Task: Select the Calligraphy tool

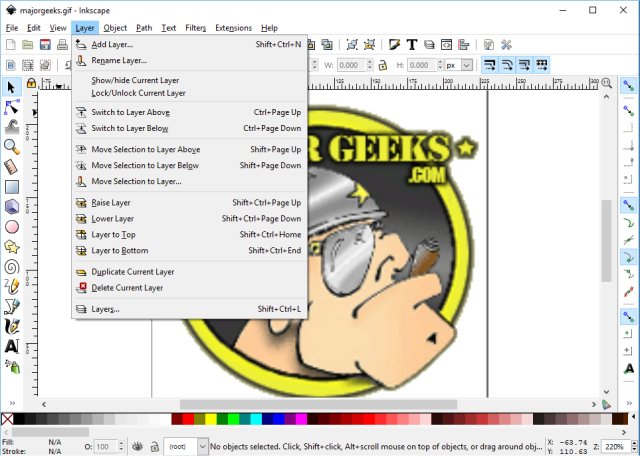Action: (x=11, y=326)
